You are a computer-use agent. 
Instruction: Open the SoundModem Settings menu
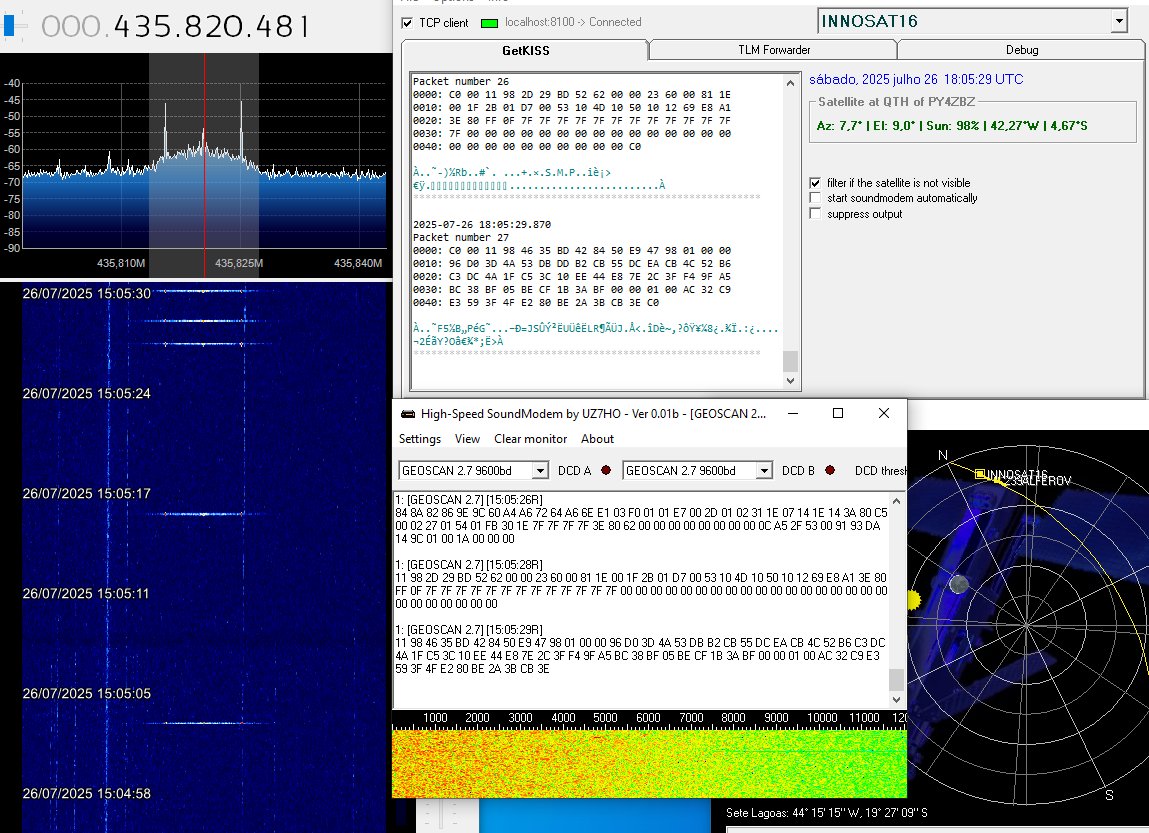coord(420,439)
